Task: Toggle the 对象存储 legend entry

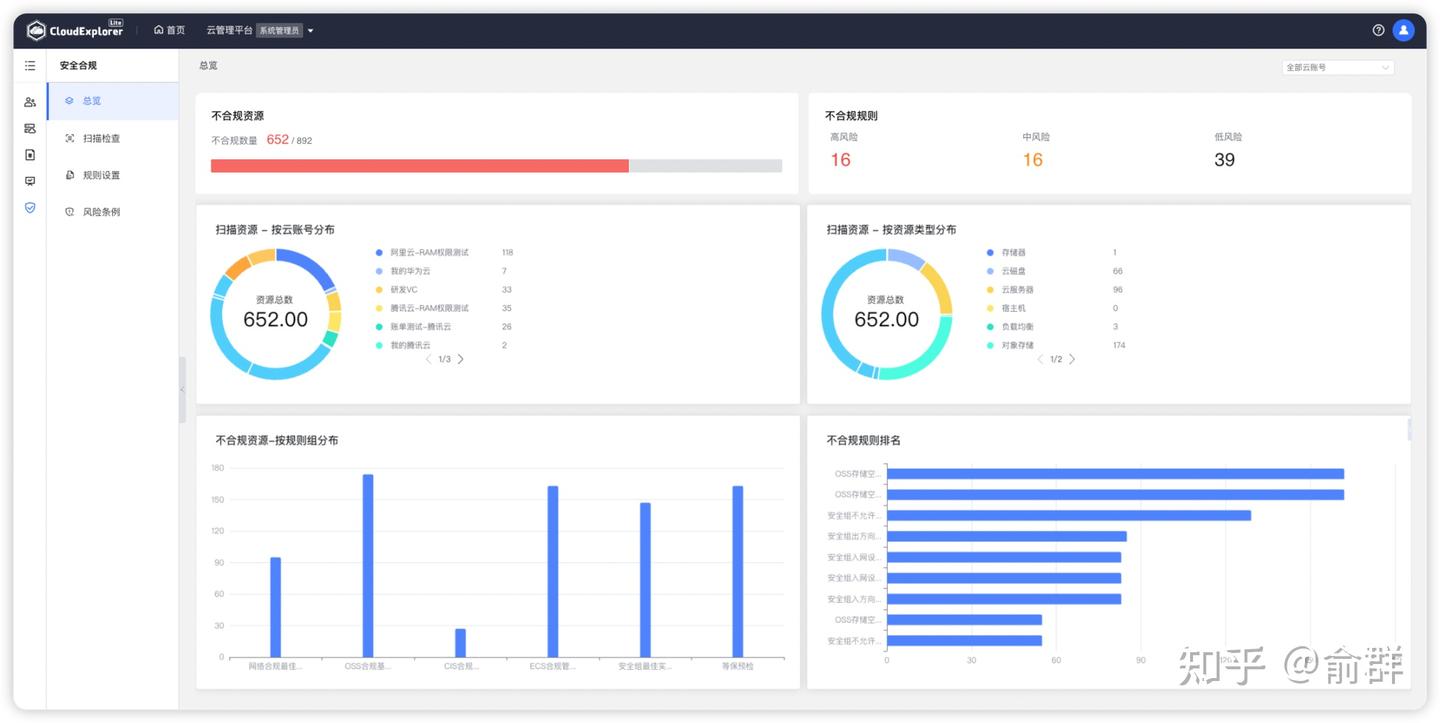Action: tap(1010, 345)
